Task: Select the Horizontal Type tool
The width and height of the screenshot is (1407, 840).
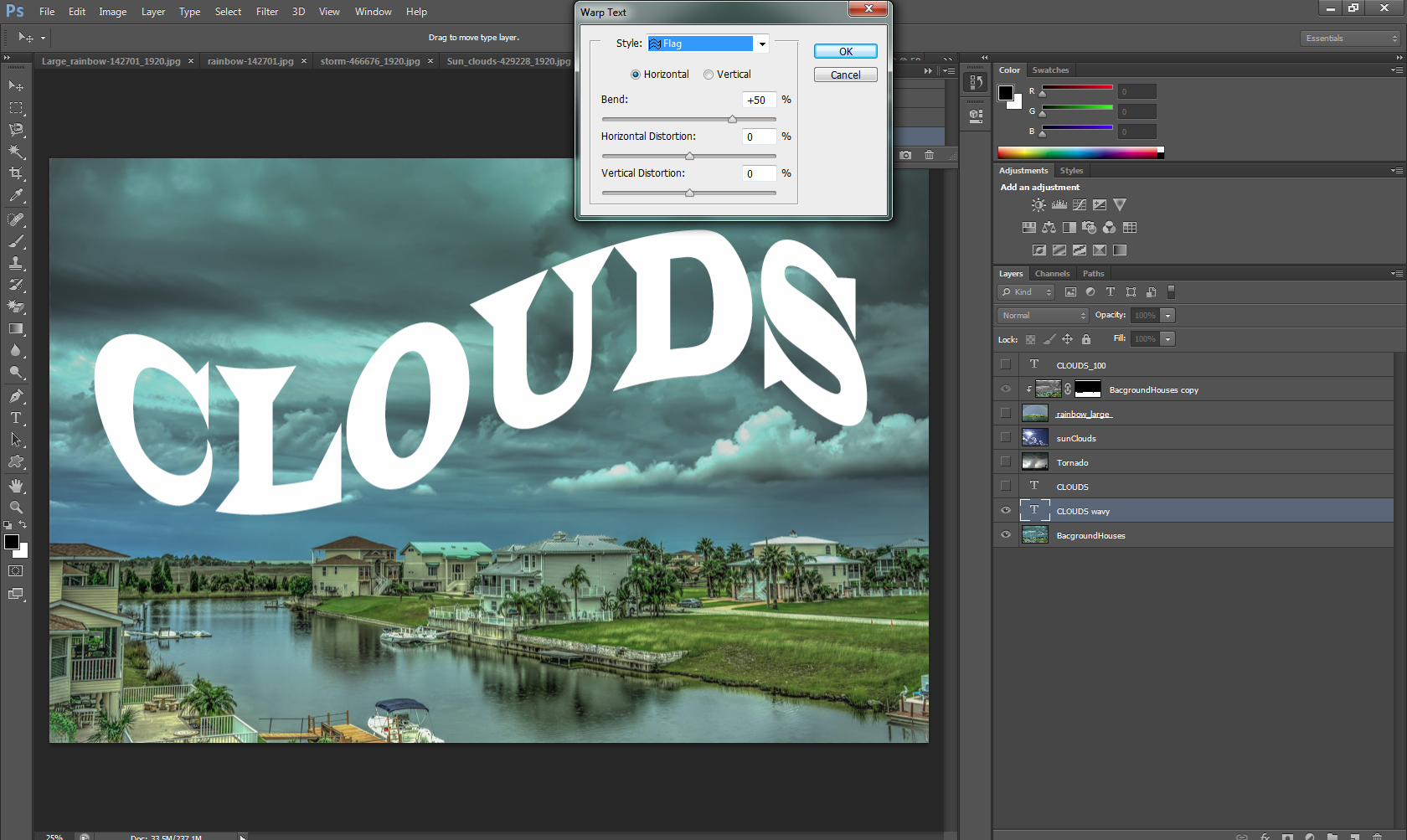Action: [x=16, y=418]
